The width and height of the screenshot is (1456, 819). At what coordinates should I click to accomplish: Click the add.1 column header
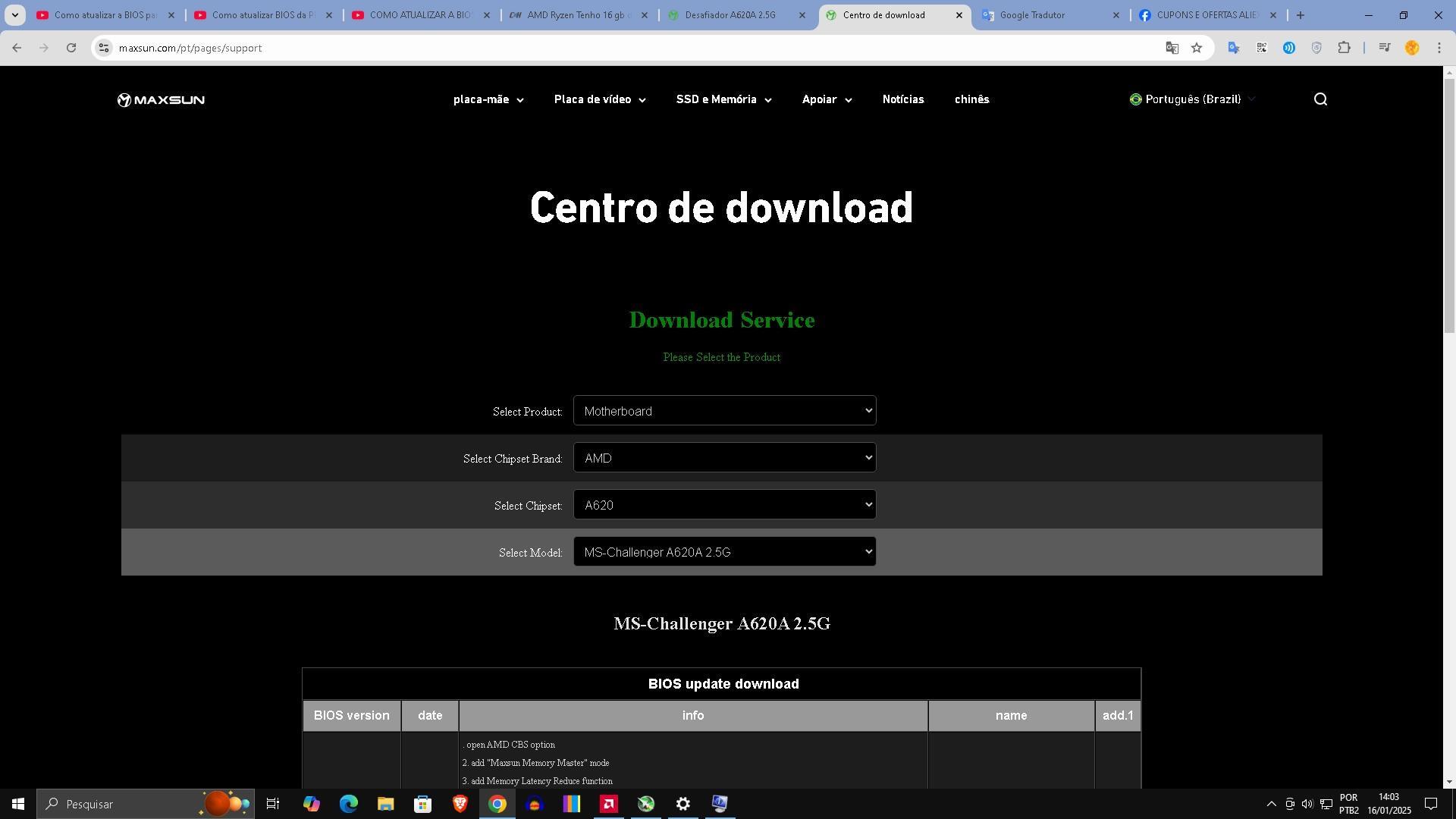[1118, 716]
